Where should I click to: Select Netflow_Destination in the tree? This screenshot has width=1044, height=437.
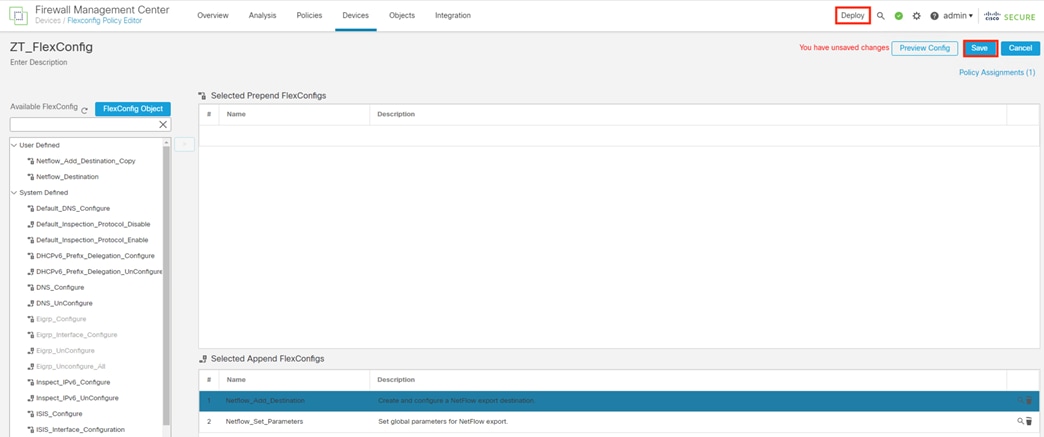(x=67, y=177)
